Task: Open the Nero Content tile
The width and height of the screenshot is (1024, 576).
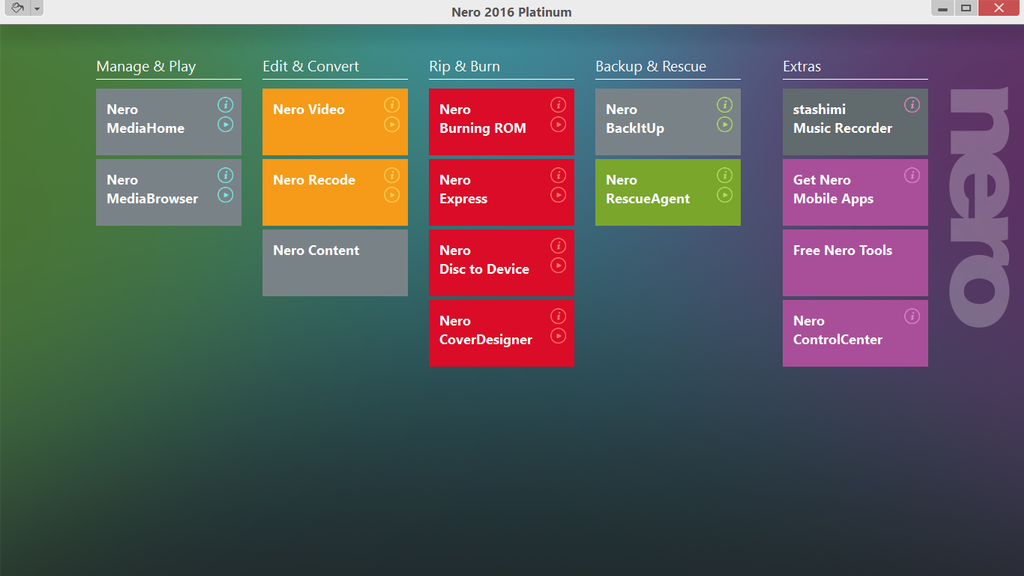Action: (335, 263)
